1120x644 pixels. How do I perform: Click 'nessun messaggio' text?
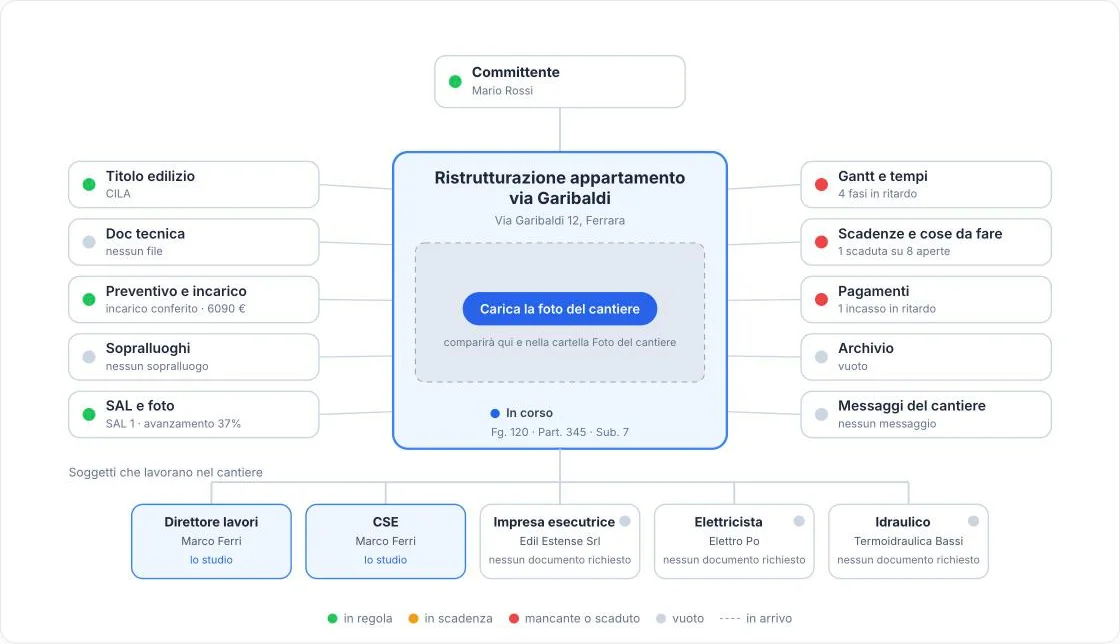[x=887, y=423]
